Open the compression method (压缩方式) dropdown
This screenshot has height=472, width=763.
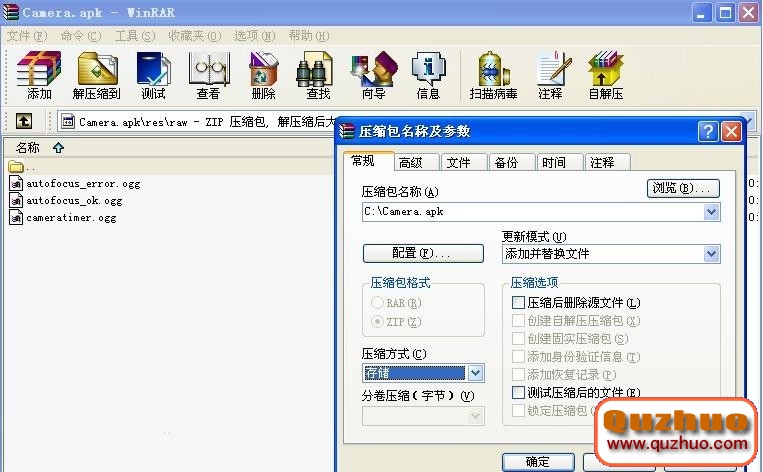pos(475,373)
